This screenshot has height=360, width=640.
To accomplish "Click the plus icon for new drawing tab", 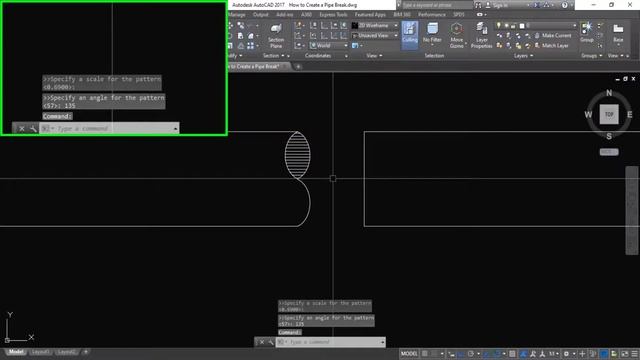I will tap(298, 67).
